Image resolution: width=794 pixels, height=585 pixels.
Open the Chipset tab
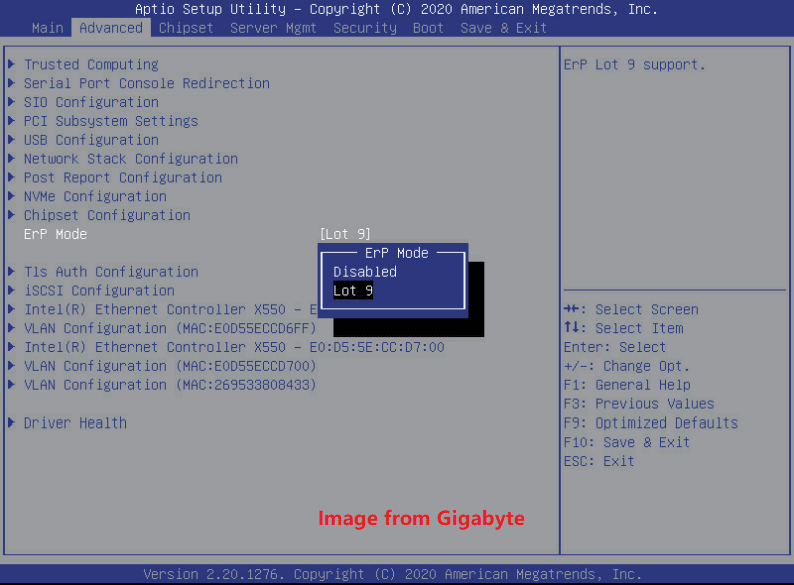pyautogui.click(x=186, y=28)
